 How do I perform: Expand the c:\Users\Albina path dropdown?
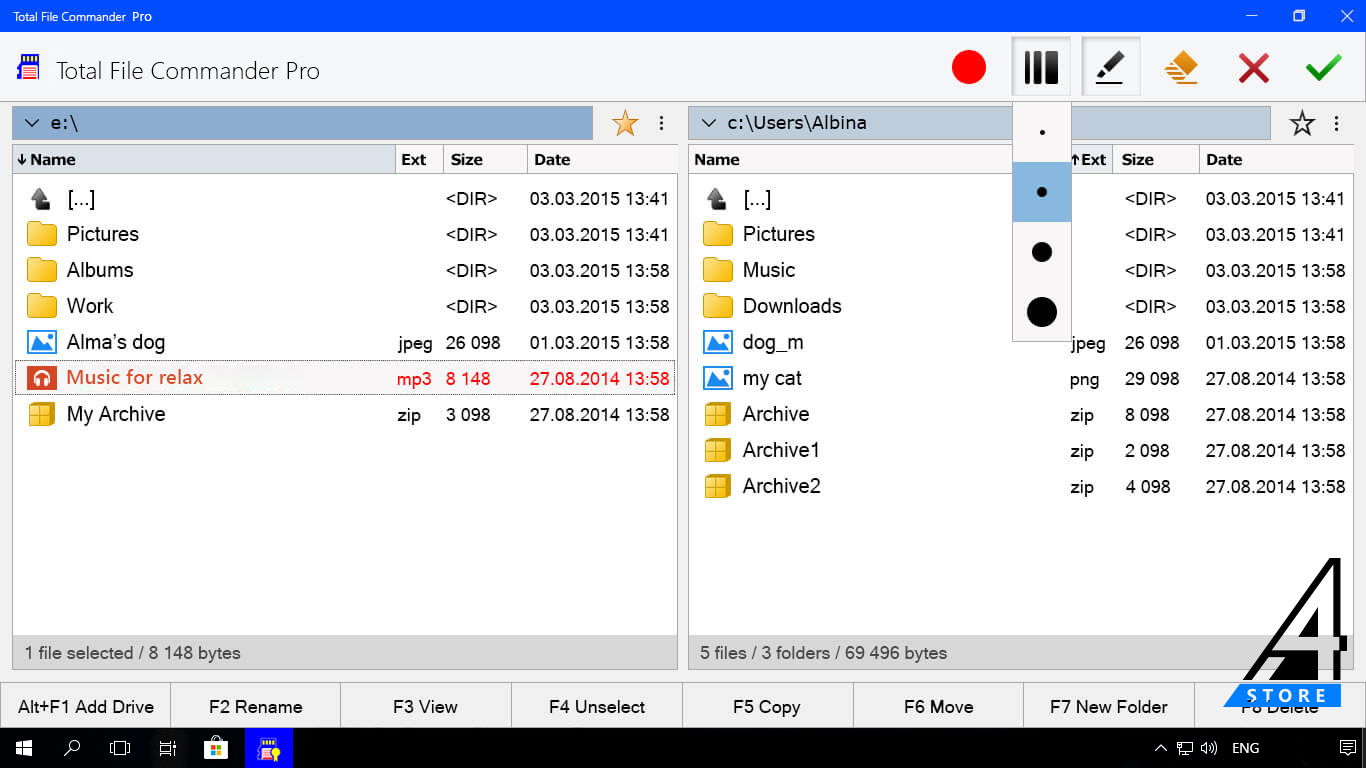709,123
